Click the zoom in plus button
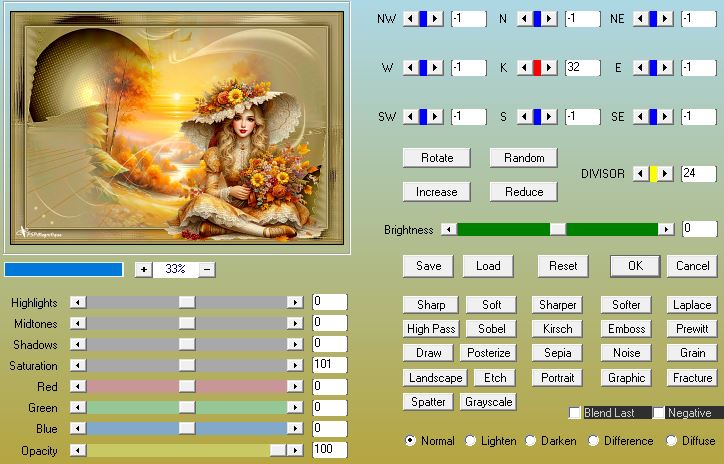This screenshot has height=464, width=724. (143, 269)
